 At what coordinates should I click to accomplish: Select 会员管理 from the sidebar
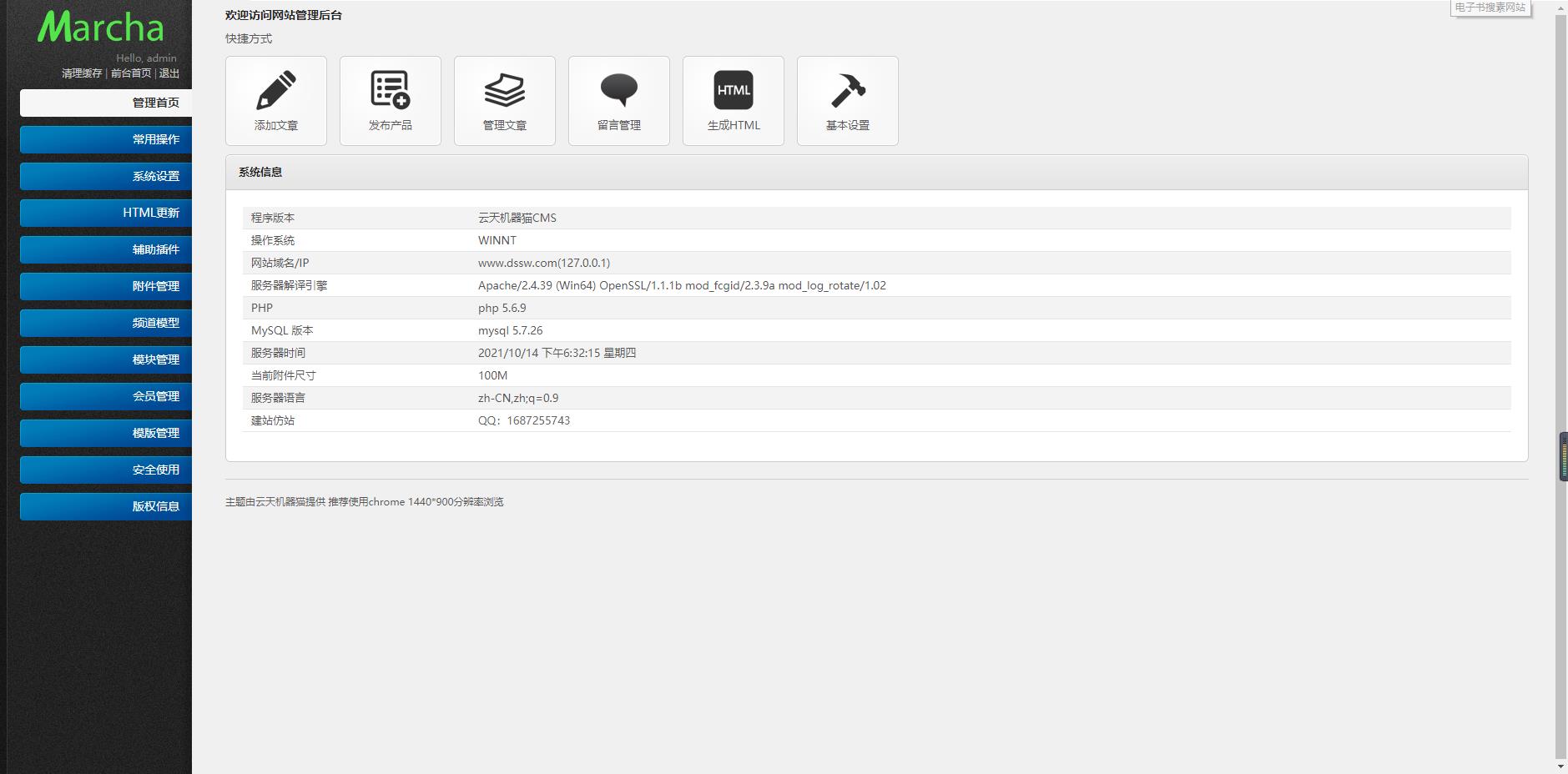[106, 396]
